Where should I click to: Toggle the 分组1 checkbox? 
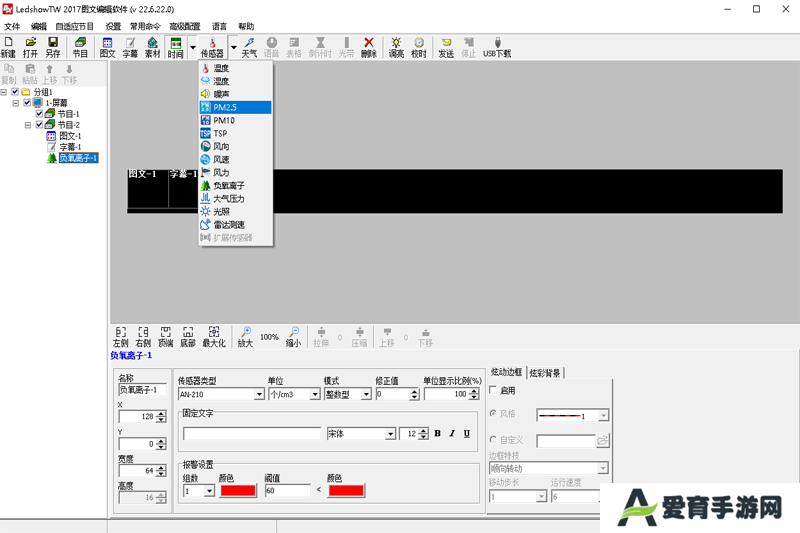click(15, 92)
